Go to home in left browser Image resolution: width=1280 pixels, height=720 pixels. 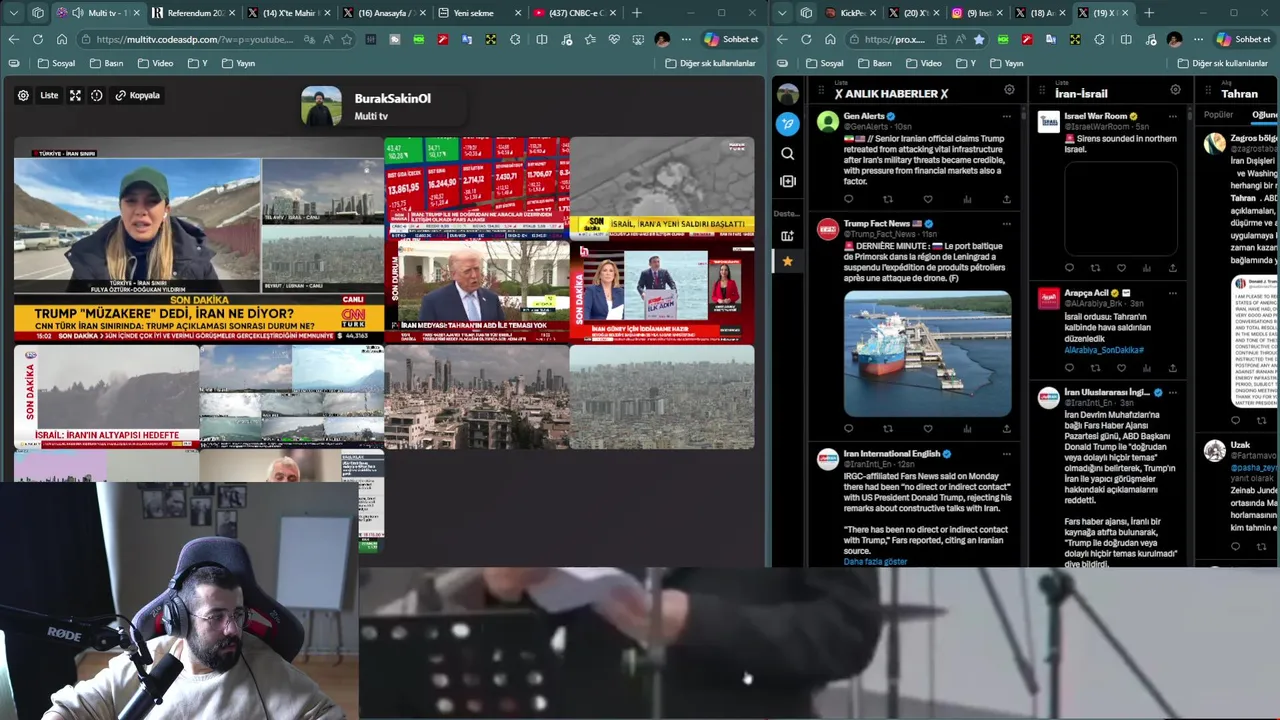coord(62,39)
